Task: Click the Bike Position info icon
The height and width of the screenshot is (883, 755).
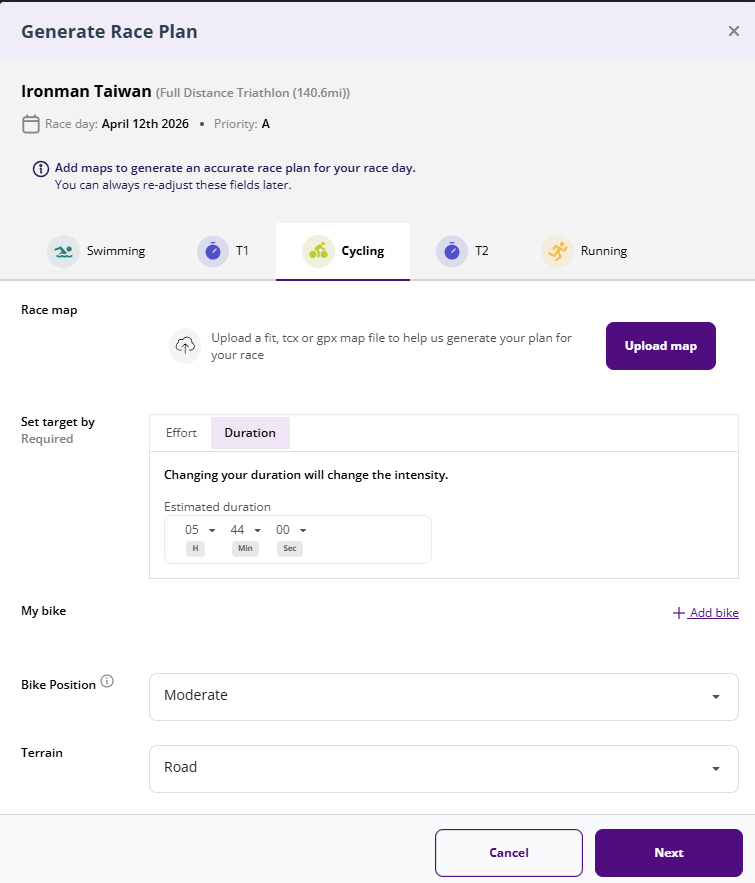Action: (107, 681)
